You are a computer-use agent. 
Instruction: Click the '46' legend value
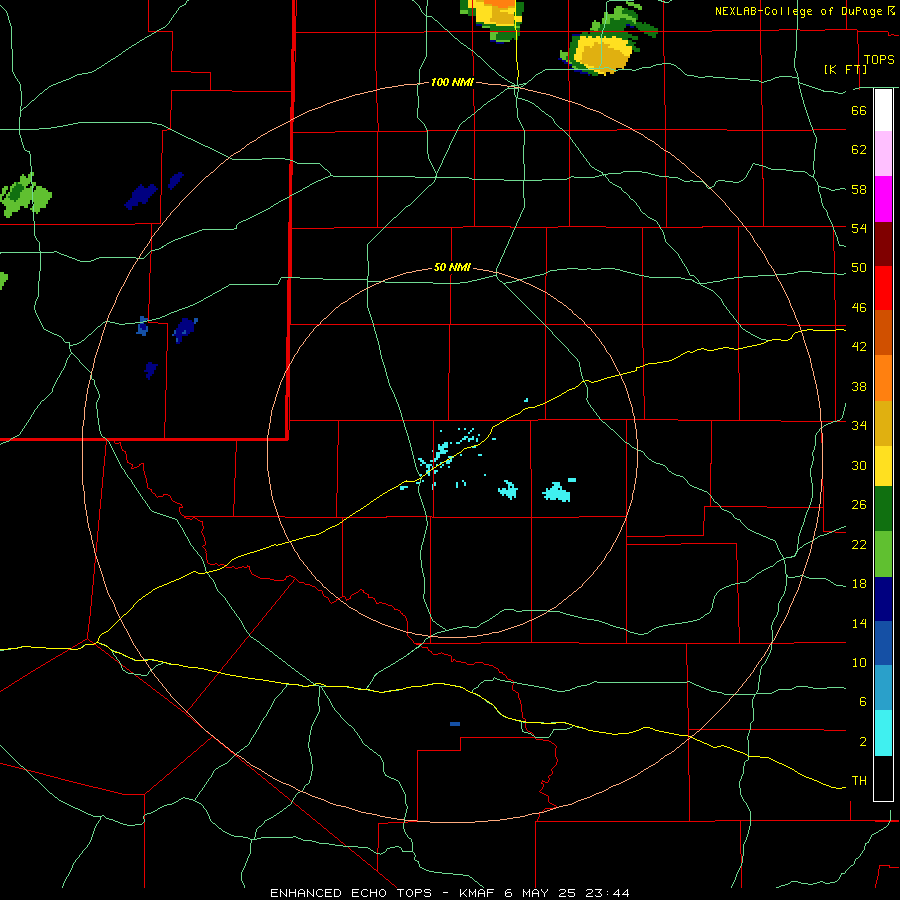tap(859, 308)
